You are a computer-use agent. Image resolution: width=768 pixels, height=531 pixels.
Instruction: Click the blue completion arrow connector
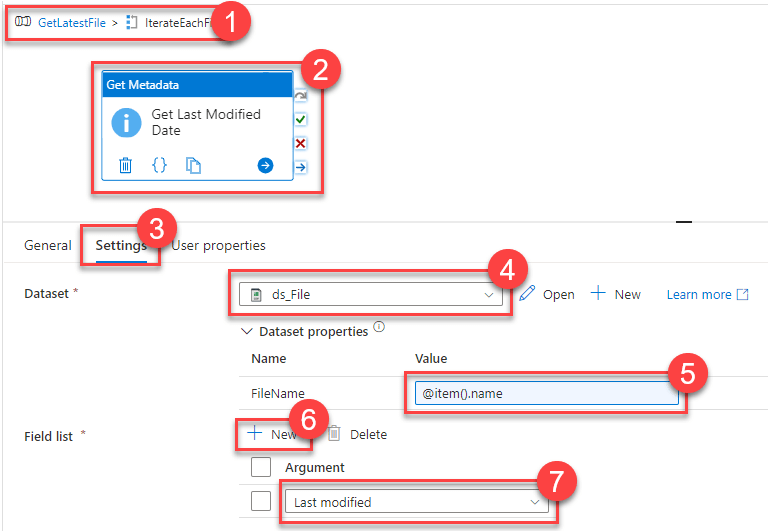300,167
